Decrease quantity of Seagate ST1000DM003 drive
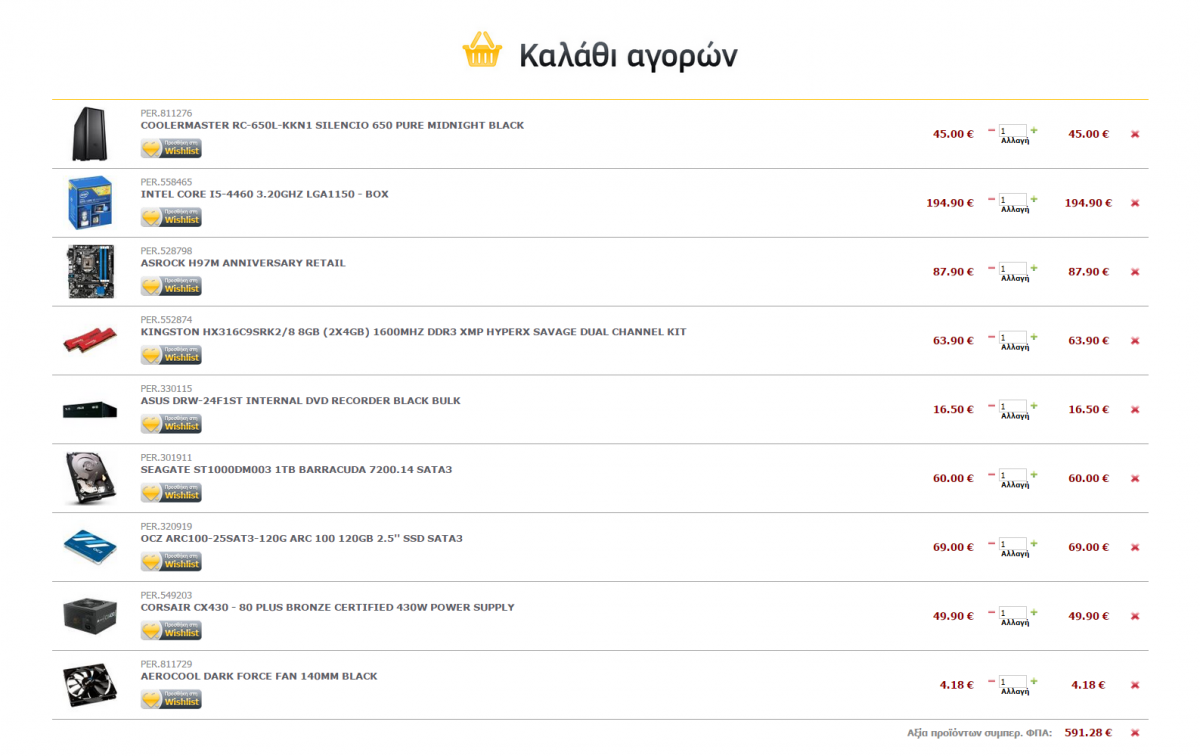Image resolution: width=1200 pixels, height=756 pixels. pyautogui.click(x=992, y=475)
